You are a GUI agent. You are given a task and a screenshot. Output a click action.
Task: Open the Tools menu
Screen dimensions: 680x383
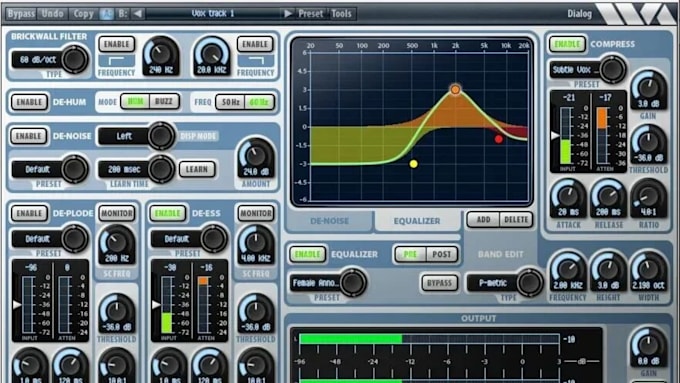[341, 14]
